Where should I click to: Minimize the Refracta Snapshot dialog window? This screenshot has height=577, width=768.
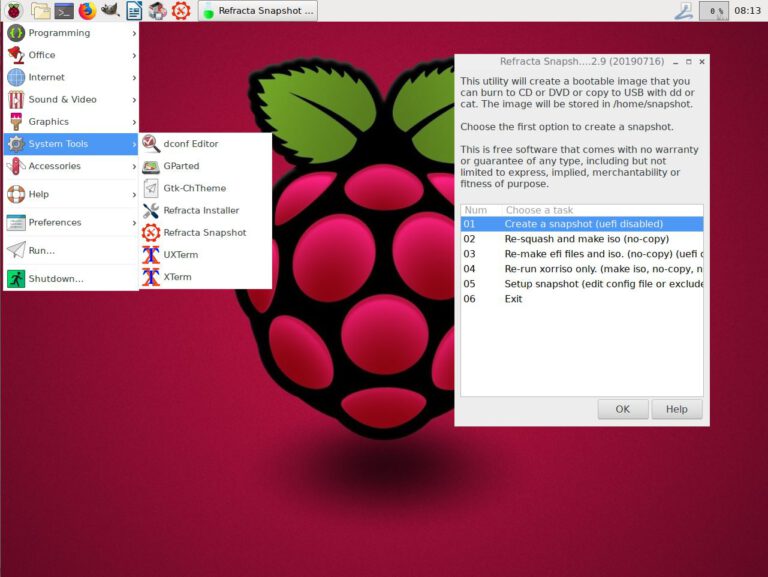(675, 62)
